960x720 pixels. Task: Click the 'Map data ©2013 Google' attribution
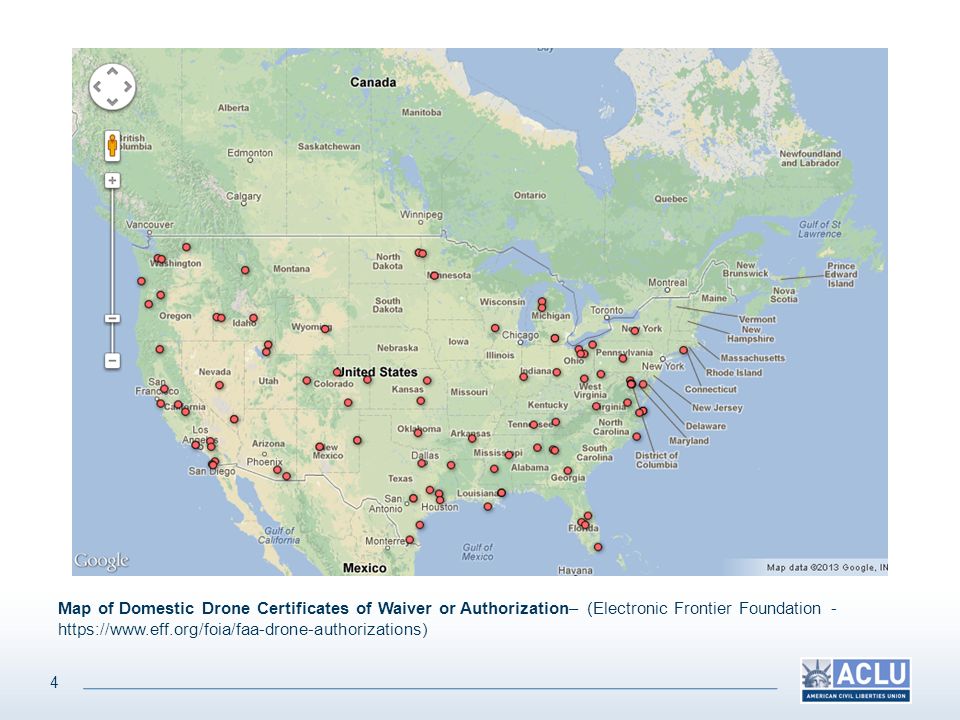tap(827, 568)
